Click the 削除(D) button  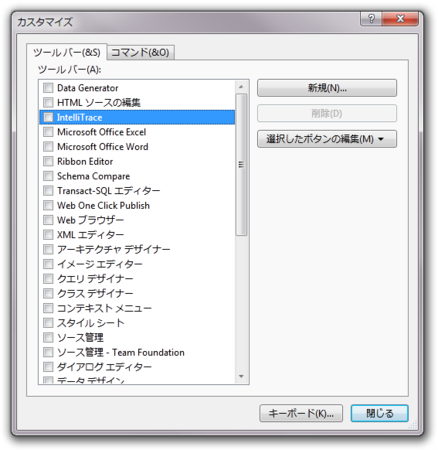coord(327,113)
